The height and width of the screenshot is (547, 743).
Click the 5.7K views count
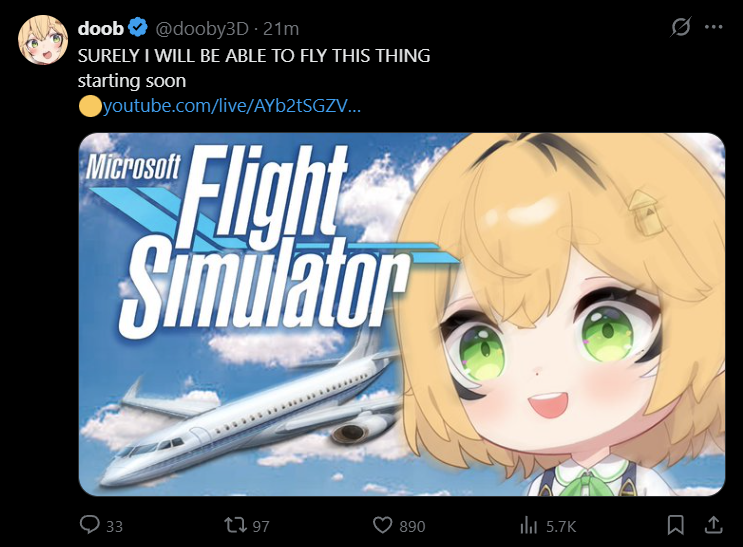(x=561, y=526)
